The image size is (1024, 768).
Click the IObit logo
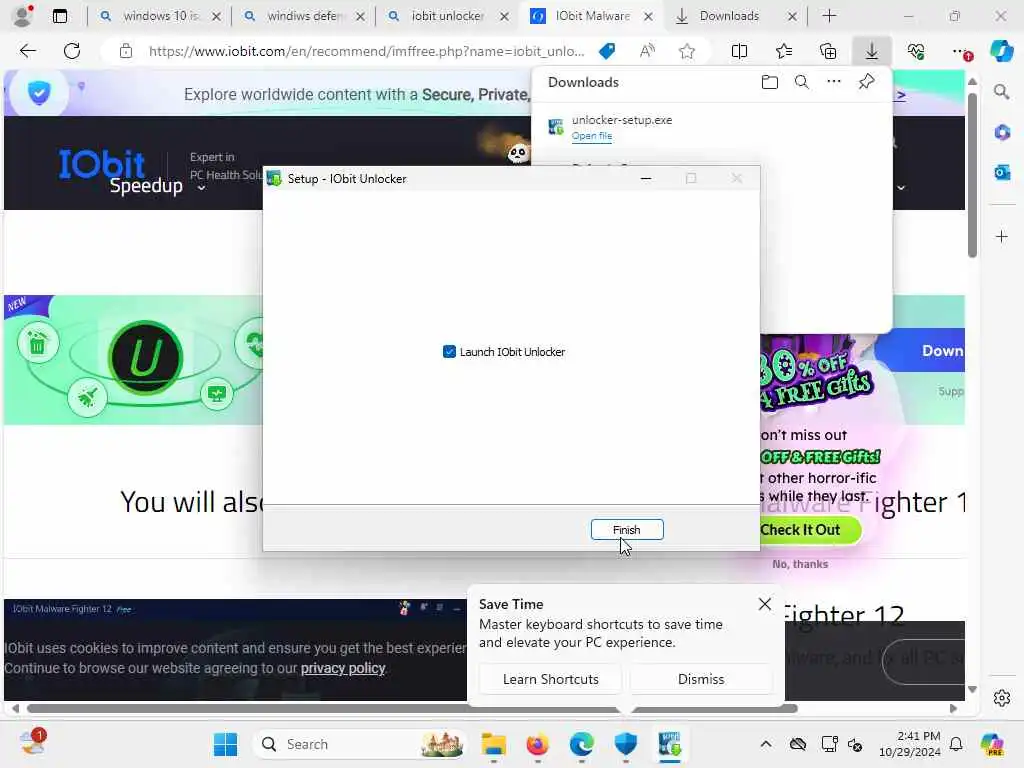click(101, 164)
